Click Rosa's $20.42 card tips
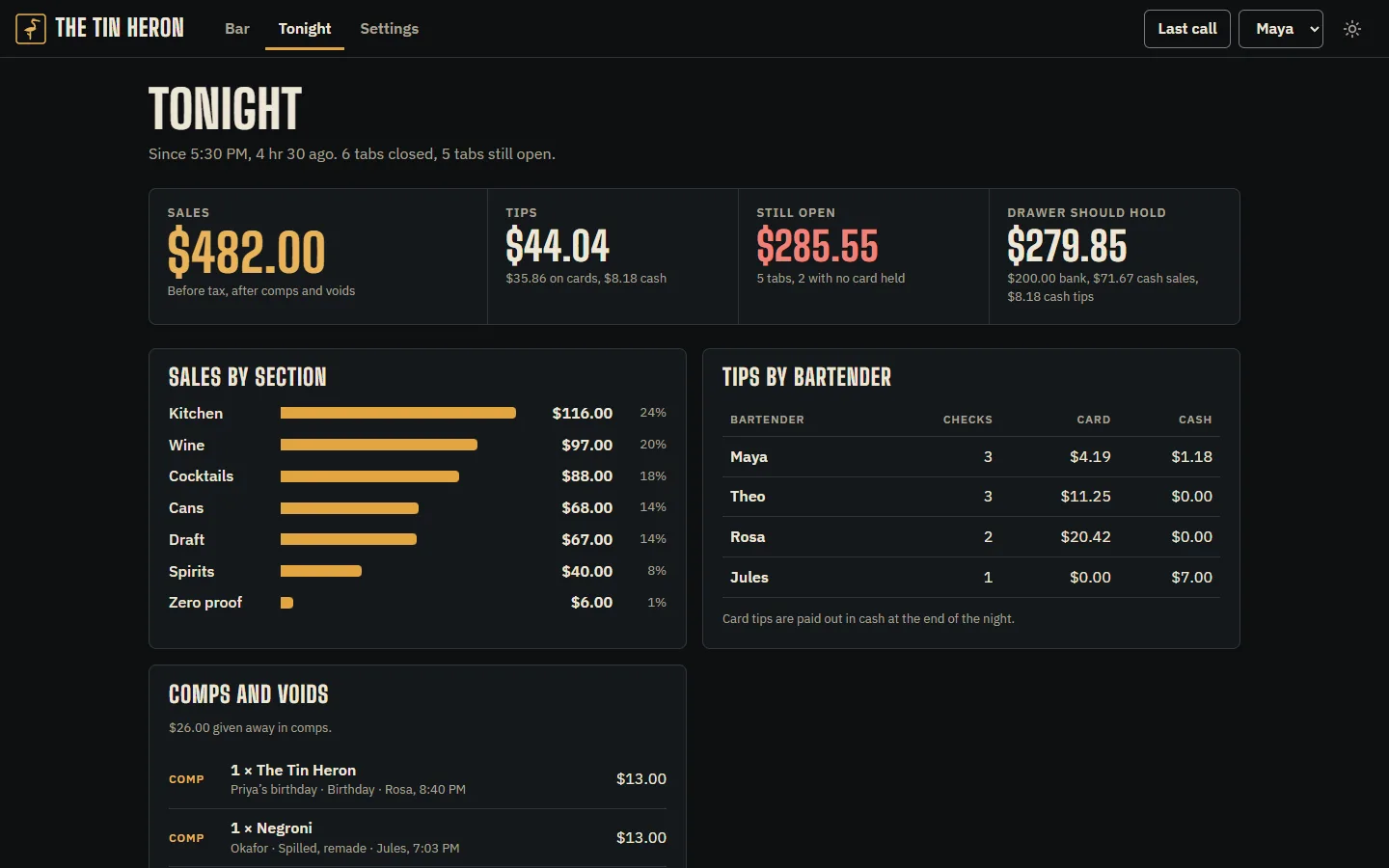1389x868 pixels. [x=1086, y=537]
